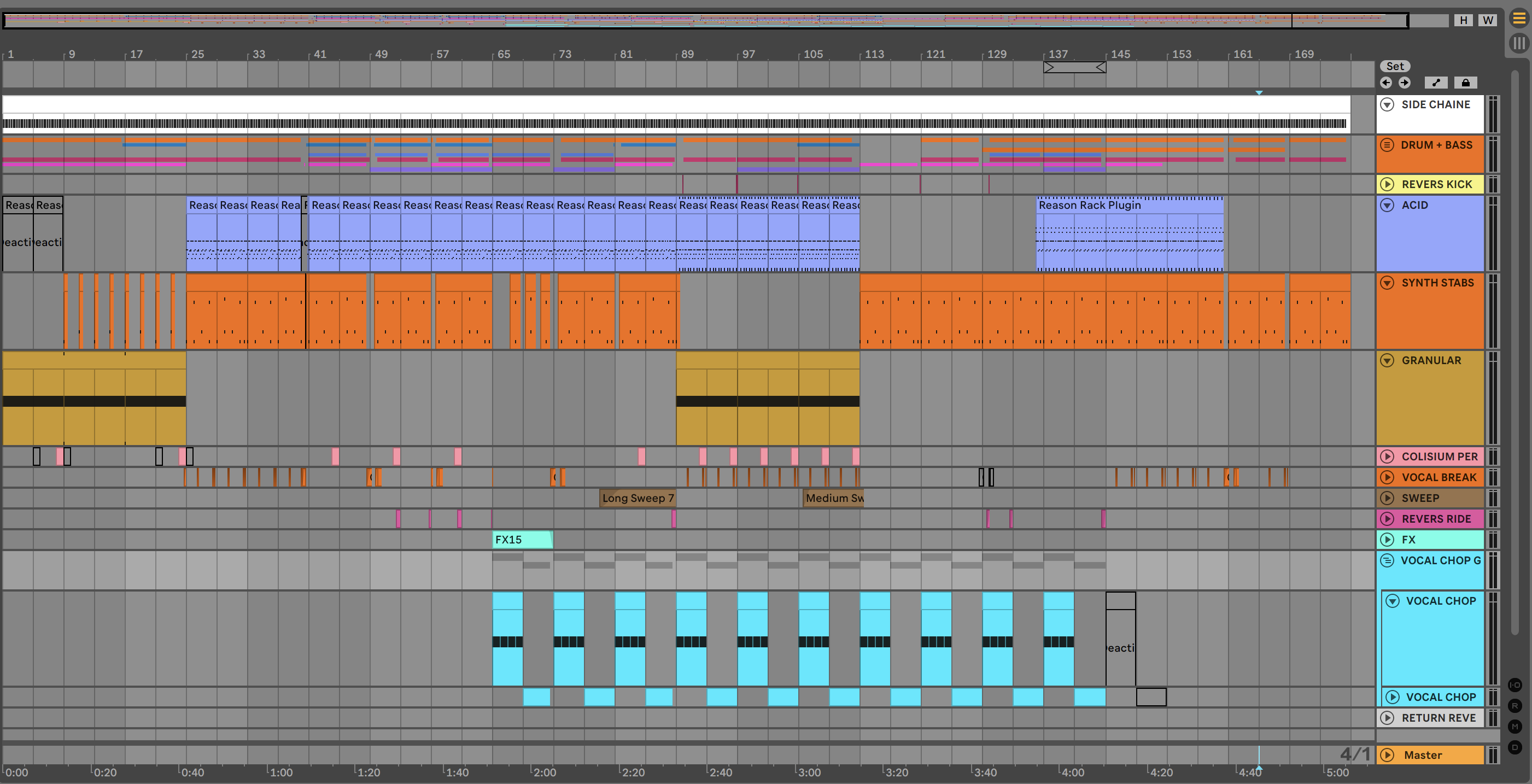Select the reacti clip on VOCAL CHOP track
The height and width of the screenshot is (784, 1532).
[1120, 639]
